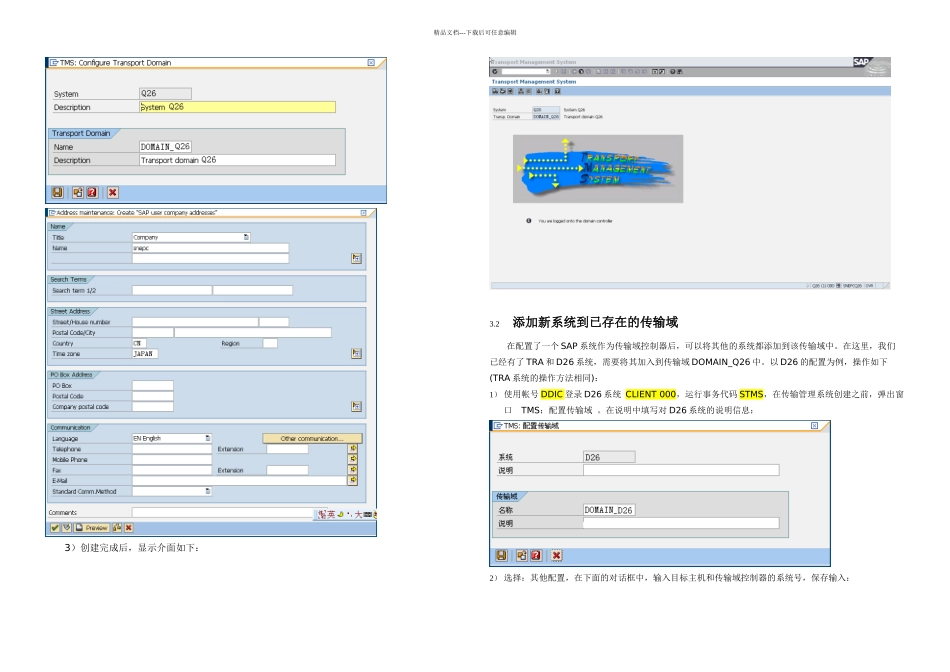Click the highlighted text CLIENT 000
Screen dimensions: 950x672
(650, 394)
